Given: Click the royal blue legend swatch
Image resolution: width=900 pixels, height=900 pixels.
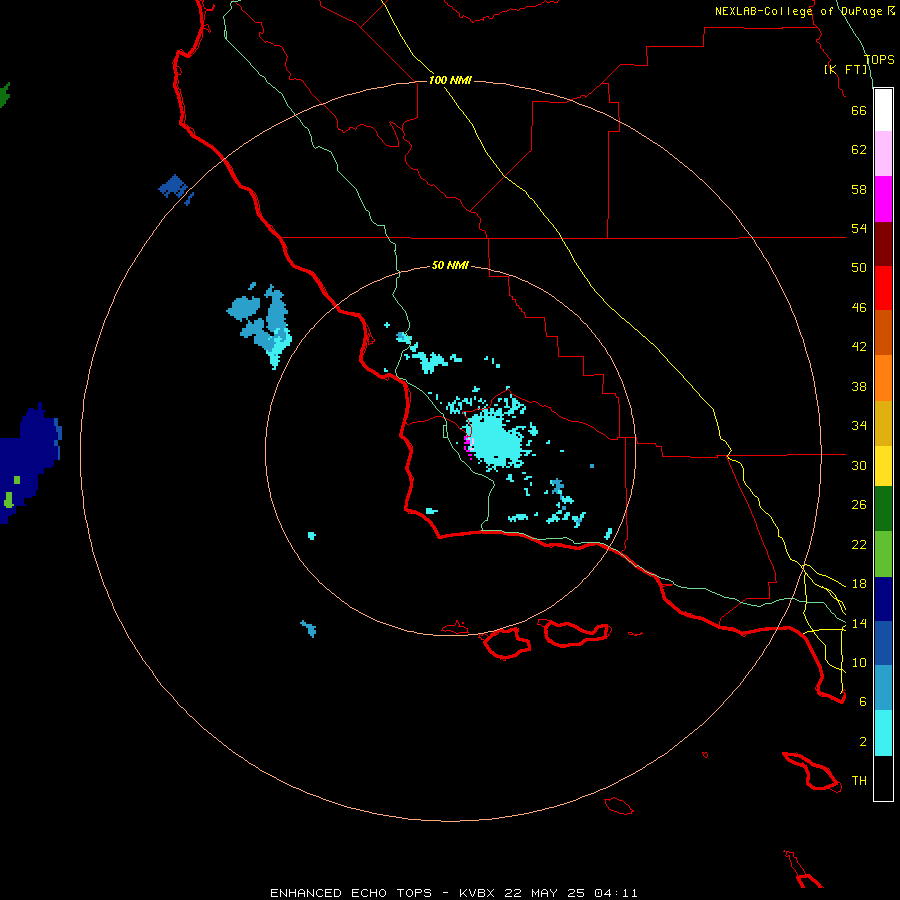Looking at the screenshot, I should (x=883, y=643).
